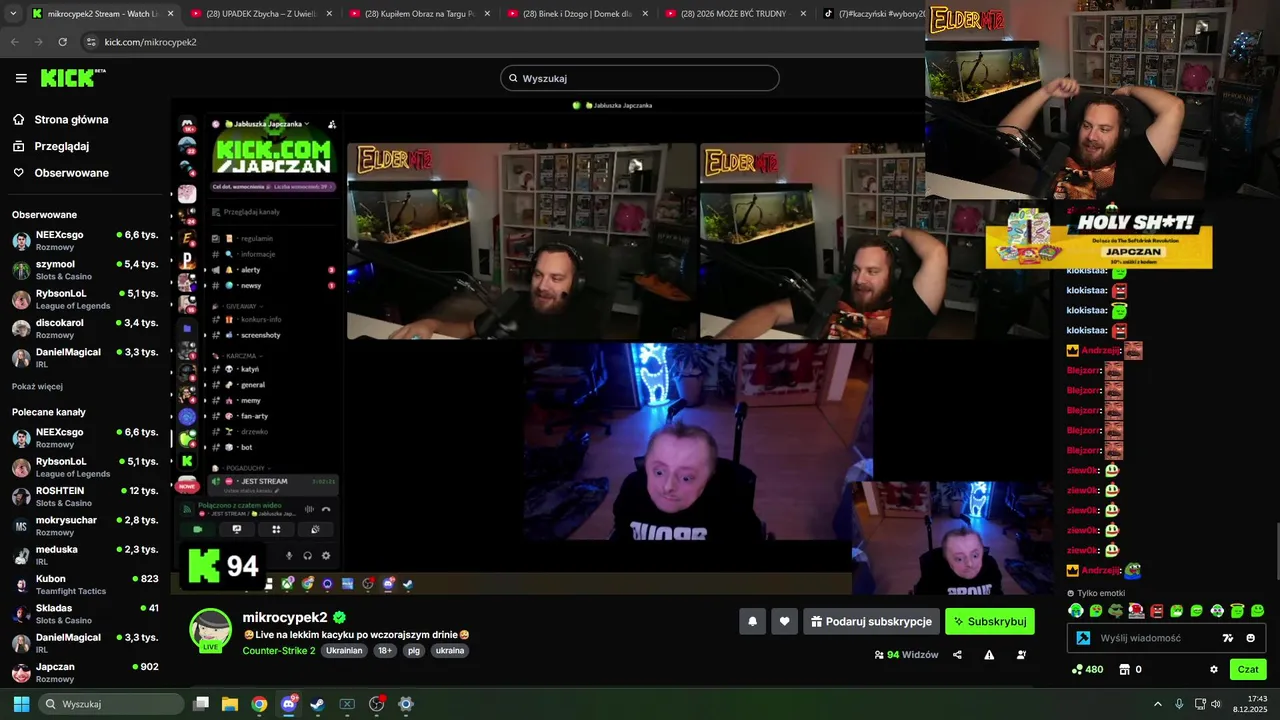Click the user icon next to report

[1021, 655]
